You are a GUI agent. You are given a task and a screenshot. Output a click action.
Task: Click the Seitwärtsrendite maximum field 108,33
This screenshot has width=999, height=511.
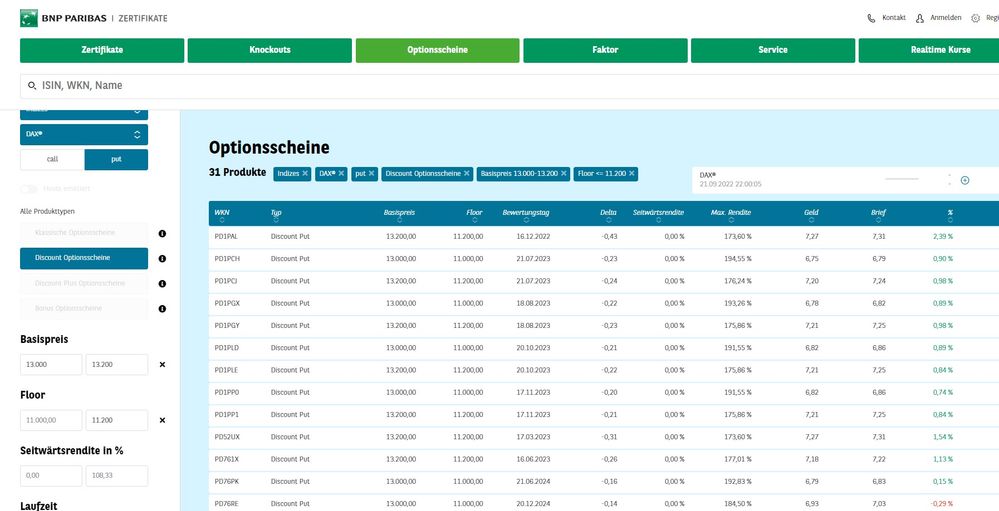point(117,476)
